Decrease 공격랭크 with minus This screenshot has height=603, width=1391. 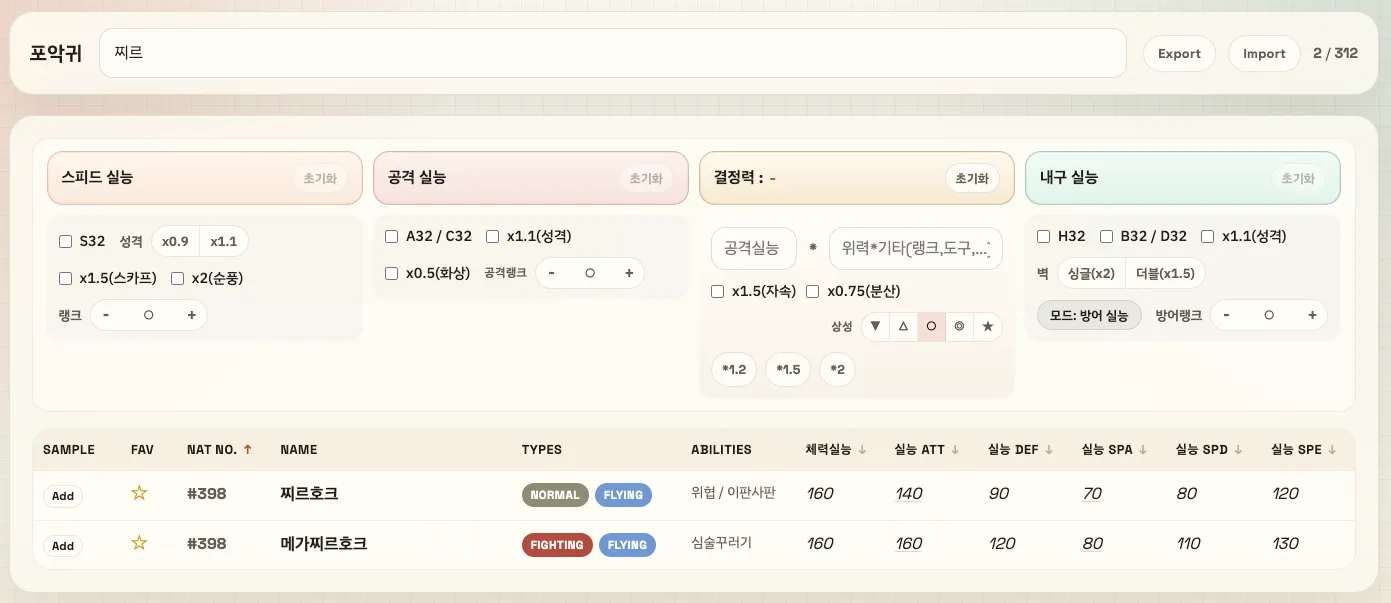pyautogui.click(x=552, y=273)
